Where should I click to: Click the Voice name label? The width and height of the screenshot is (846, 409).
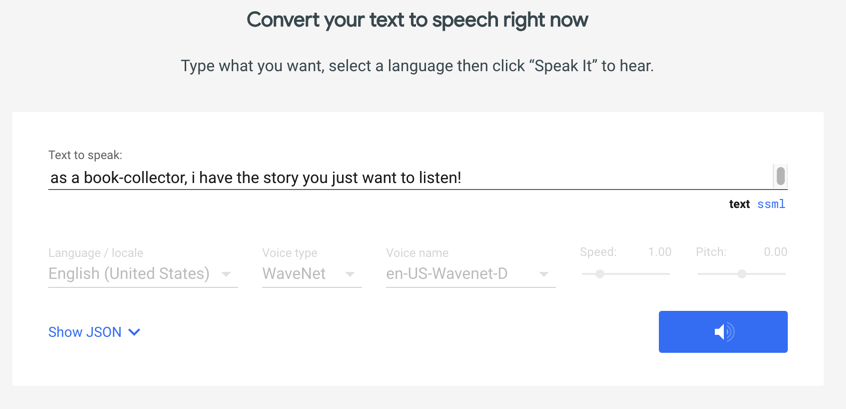417,253
